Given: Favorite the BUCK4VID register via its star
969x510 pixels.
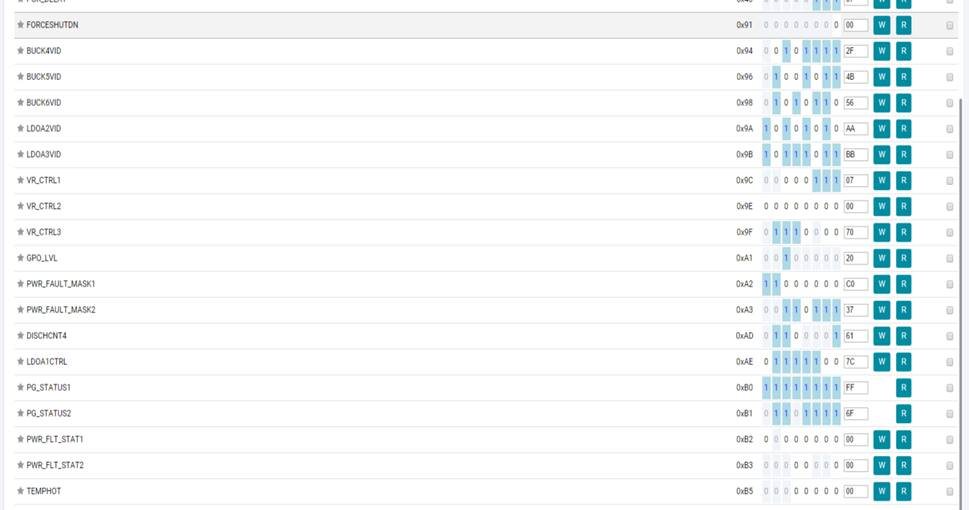Looking at the screenshot, I should [x=20, y=50].
